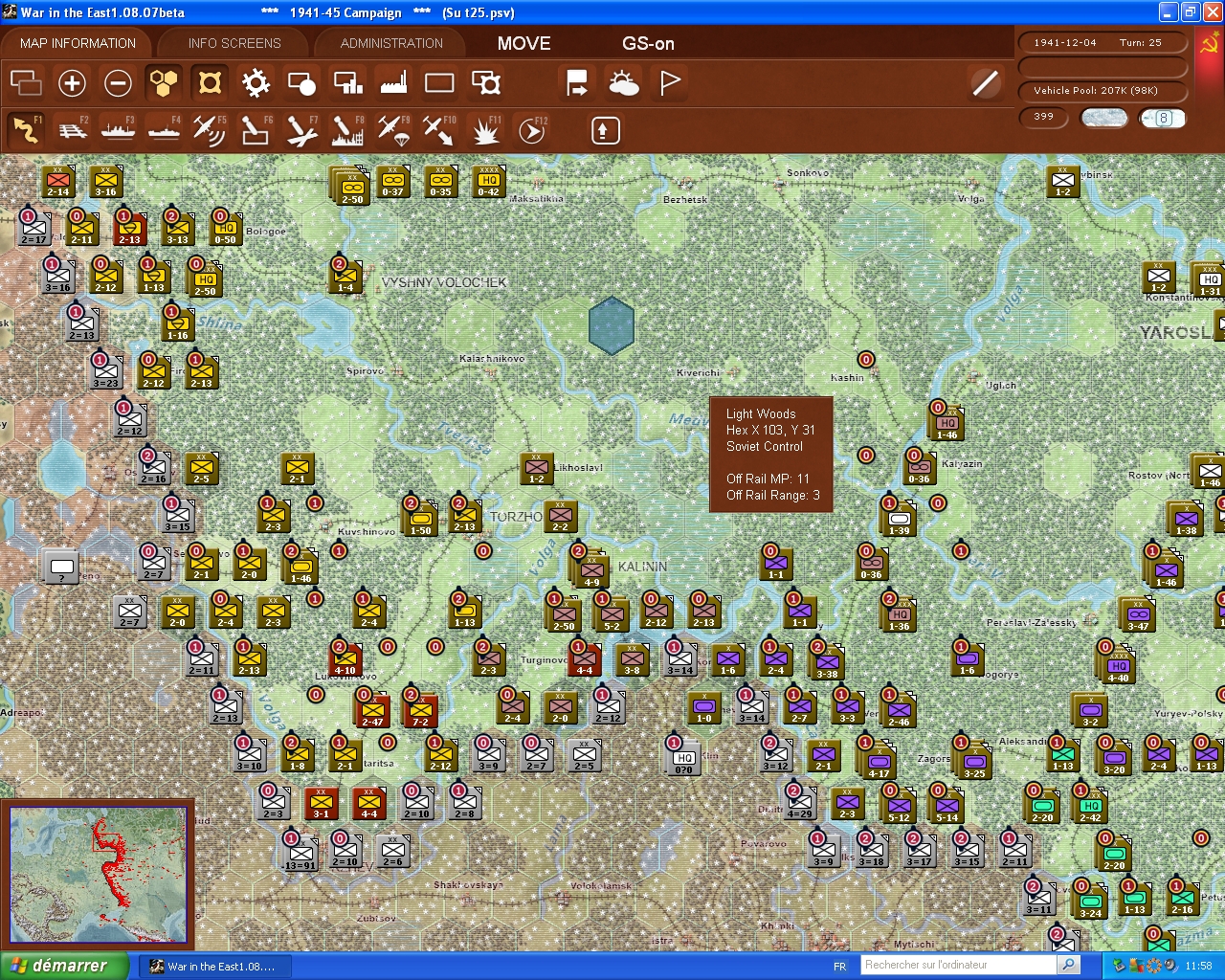Image resolution: width=1225 pixels, height=980 pixels.
Task: Click the diagonal slash round button
Action: [x=985, y=83]
